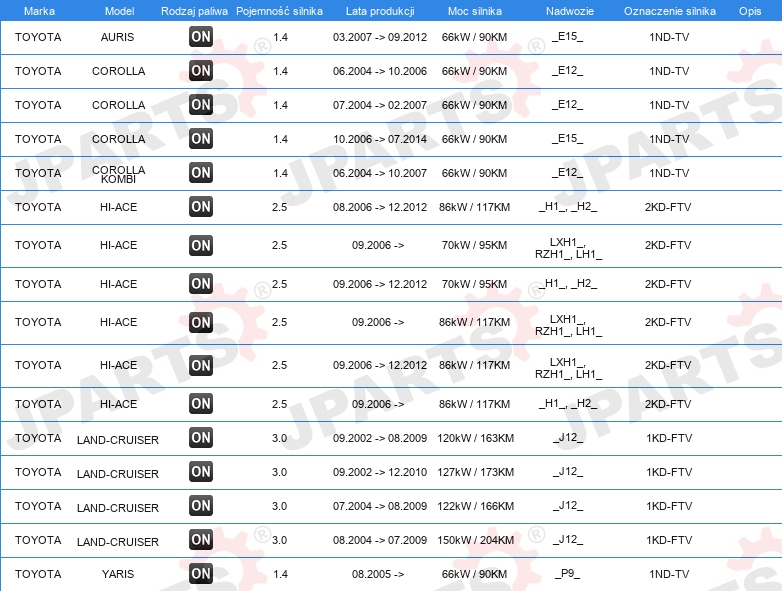Click the Lata produkcji header

(380, 11)
